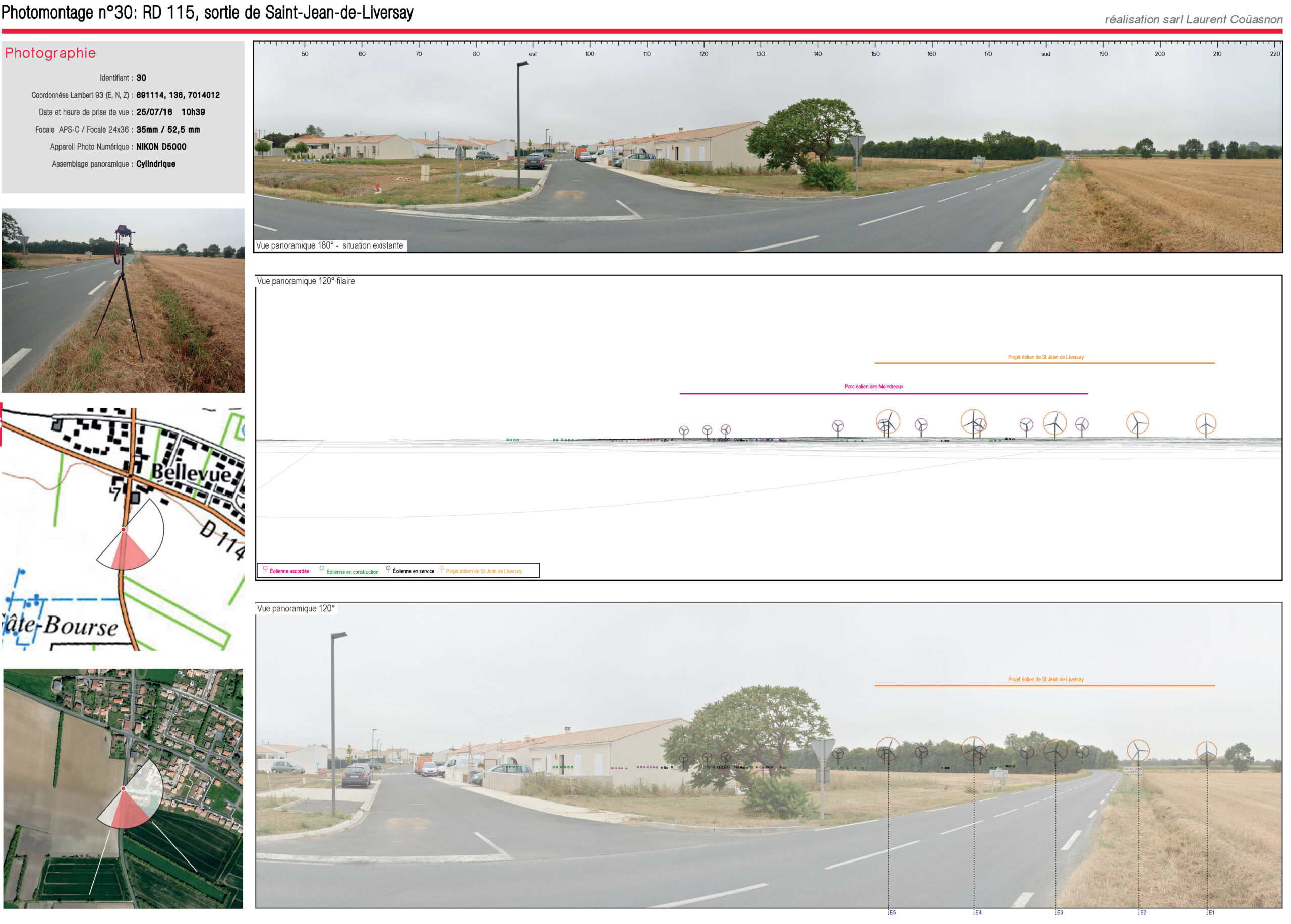Click the 'est' mark on compass ruler

click(x=532, y=54)
